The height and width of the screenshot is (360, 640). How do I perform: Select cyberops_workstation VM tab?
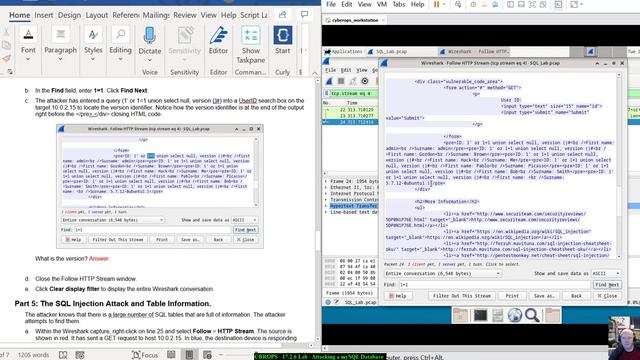[355, 20]
